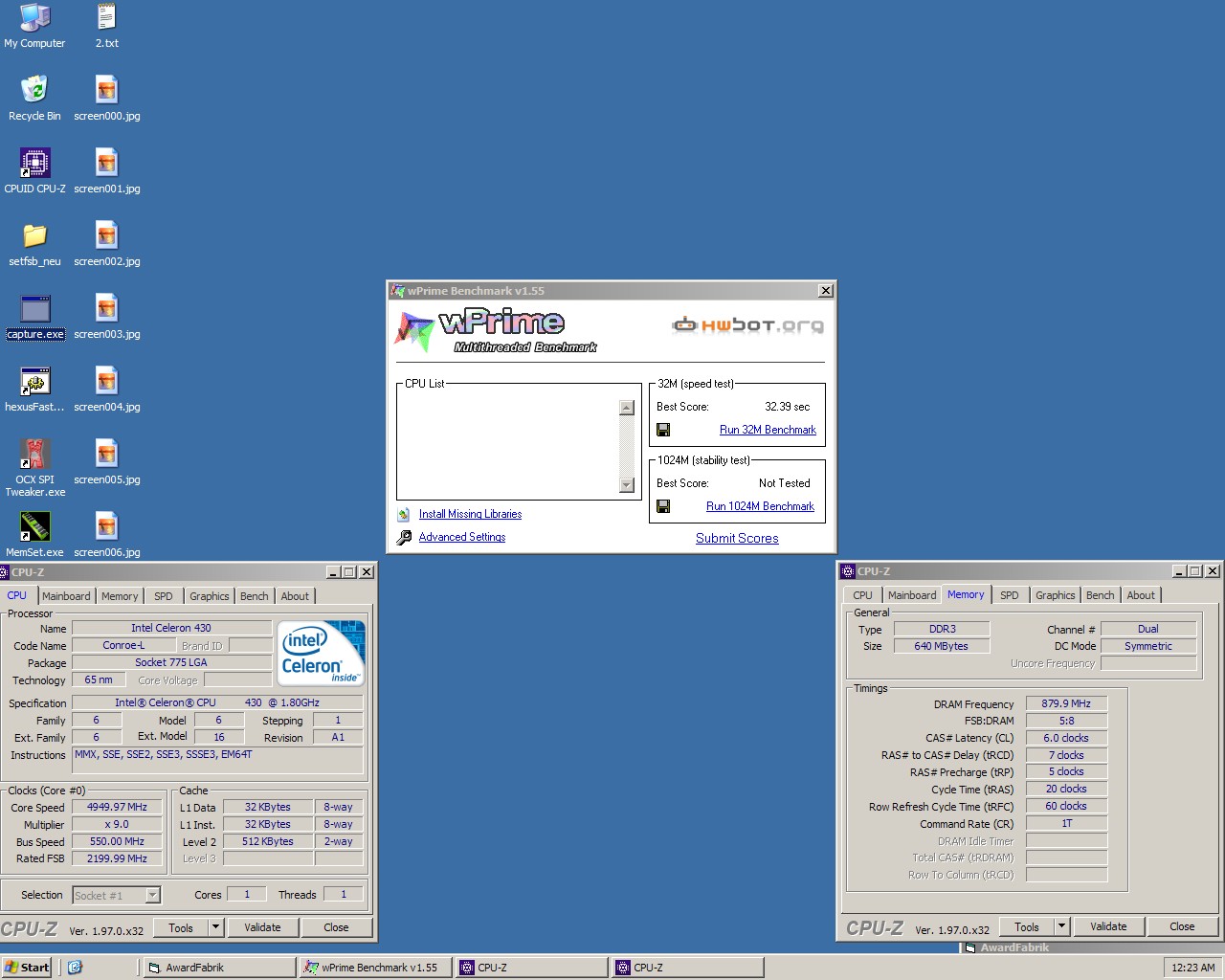This screenshot has height=980, width=1225.
Task: Open Install Missing Libraries link
Action: 470,514
